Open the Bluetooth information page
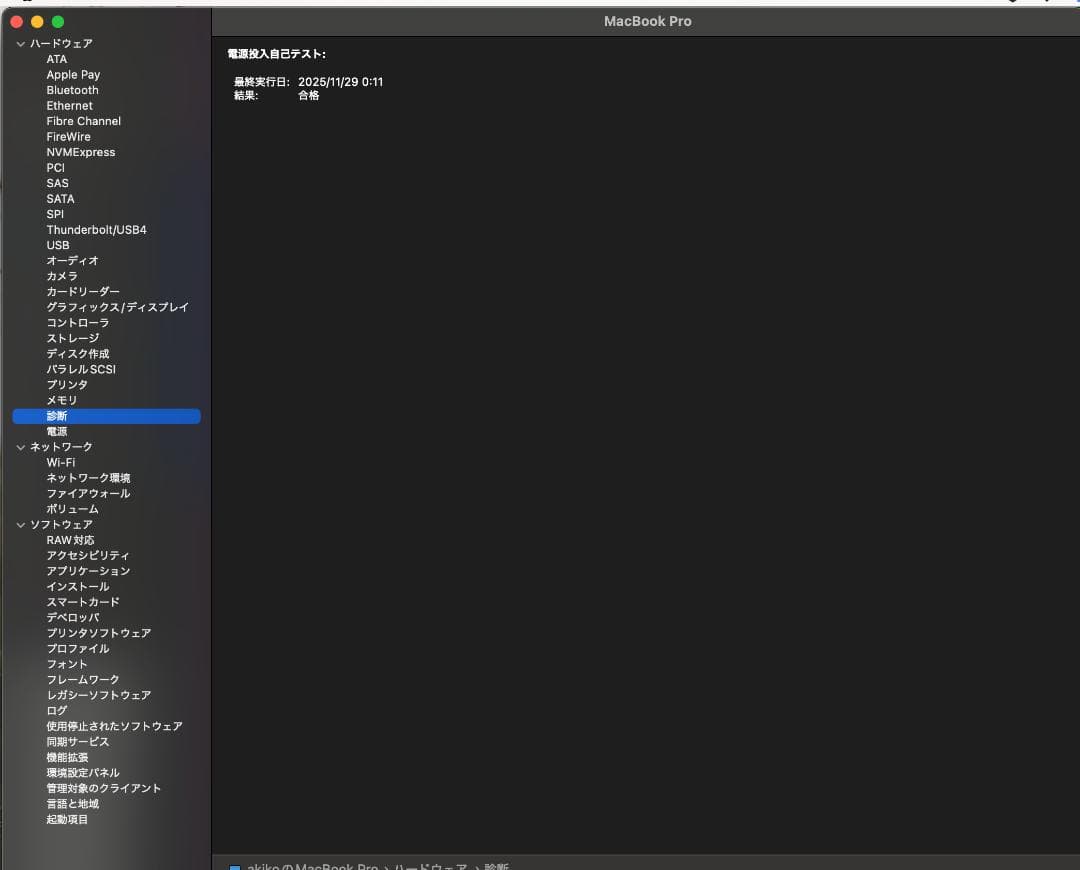 [x=71, y=90]
